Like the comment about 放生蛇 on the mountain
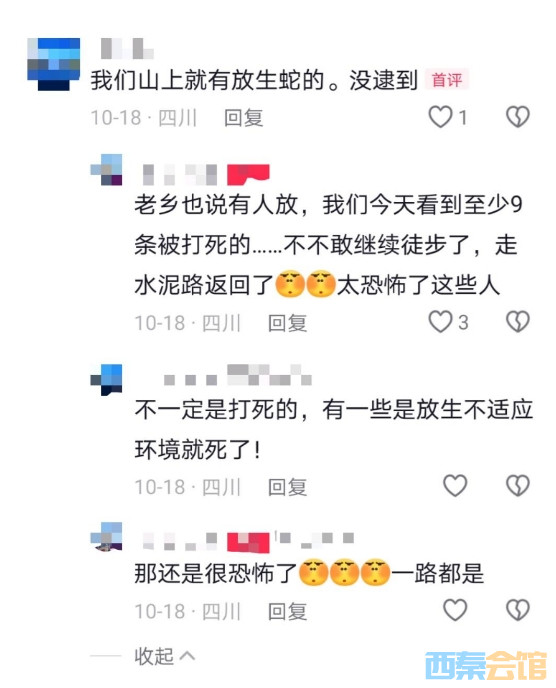The height and width of the screenshot is (688, 556). pyautogui.click(x=440, y=117)
